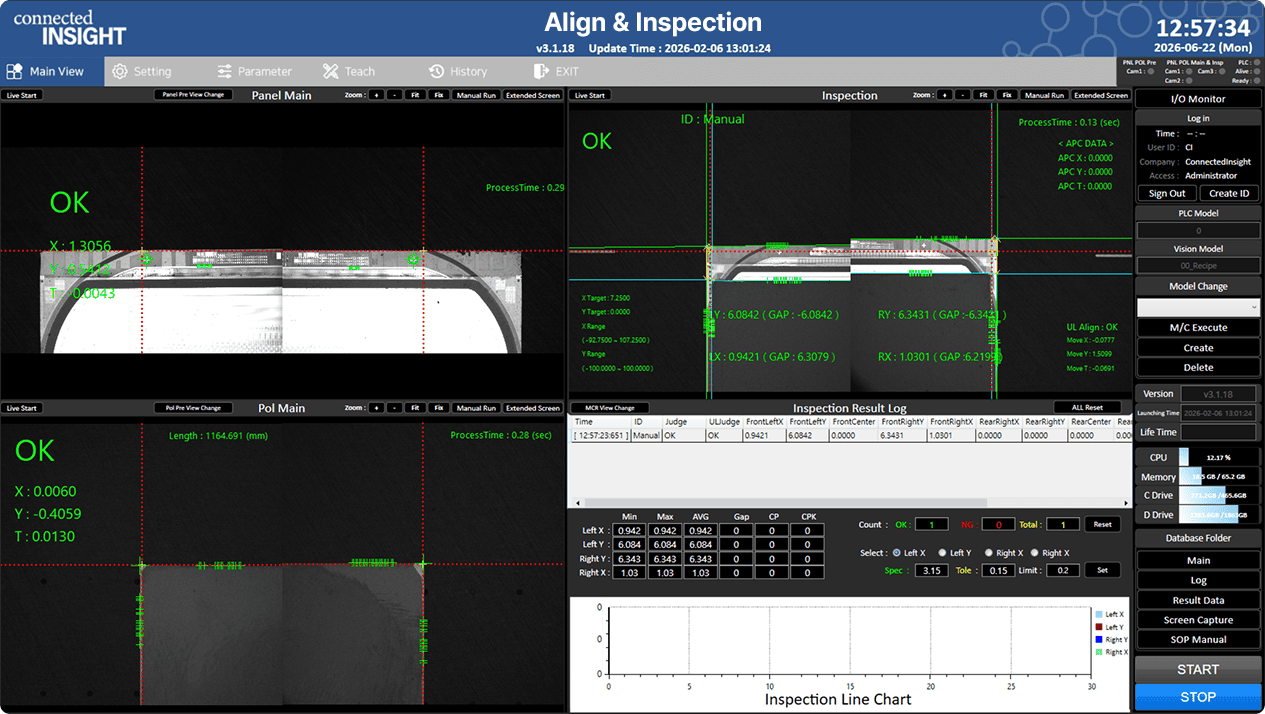Click Manual Run for Pol Main
Image resolution: width=1265 pixels, height=714 pixels.
476,408
